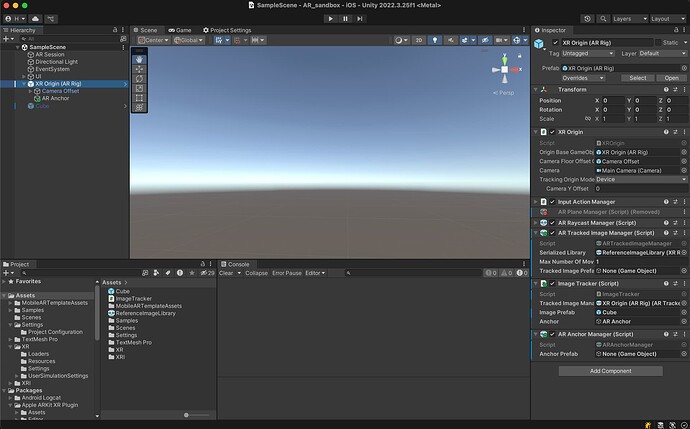Toggle scene lighting with the lightbulb icon

434,40
